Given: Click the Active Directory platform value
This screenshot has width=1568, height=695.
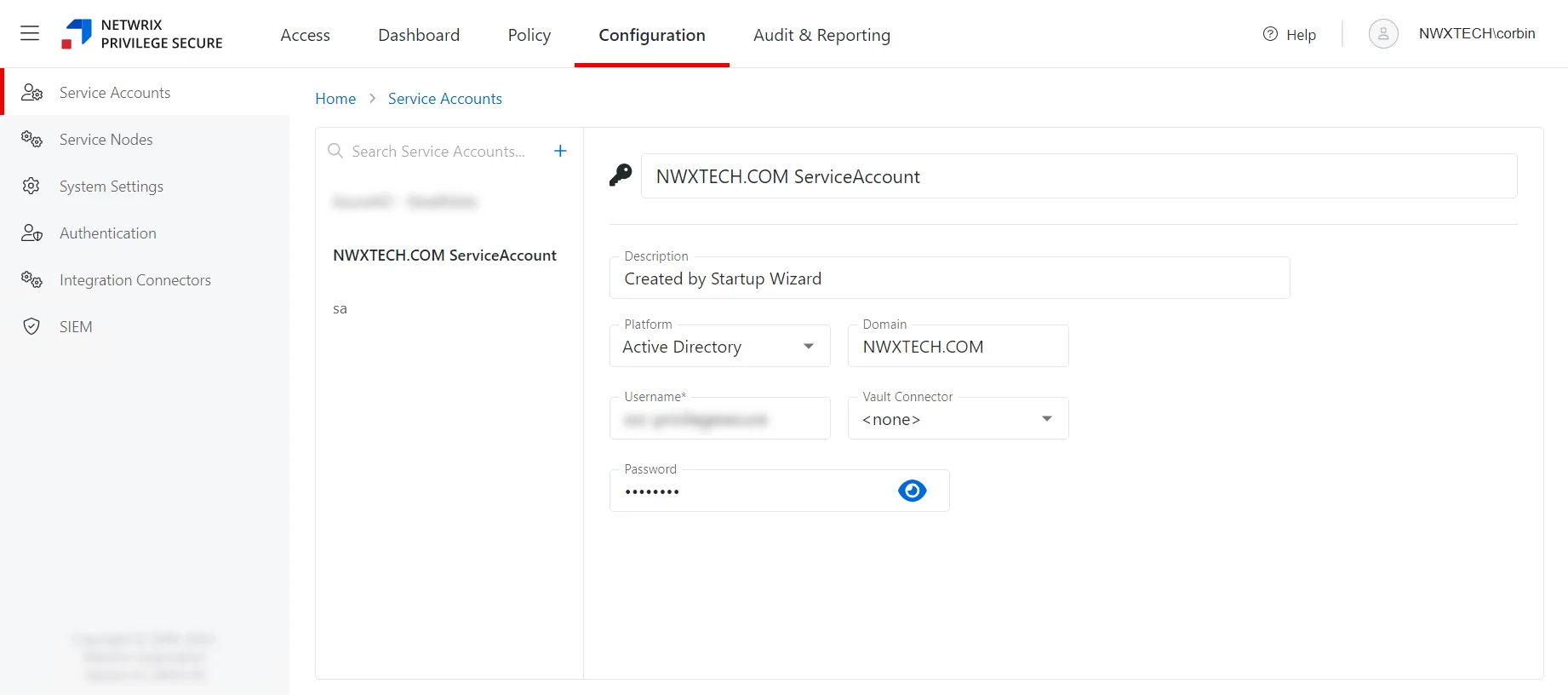Looking at the screenshot, I should (682, 347).
